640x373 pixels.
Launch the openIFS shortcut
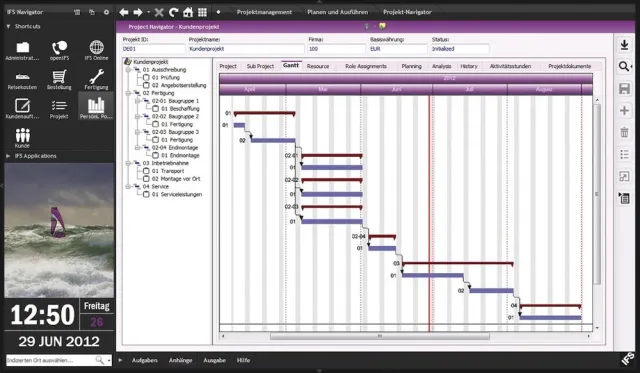pos(59,51)
